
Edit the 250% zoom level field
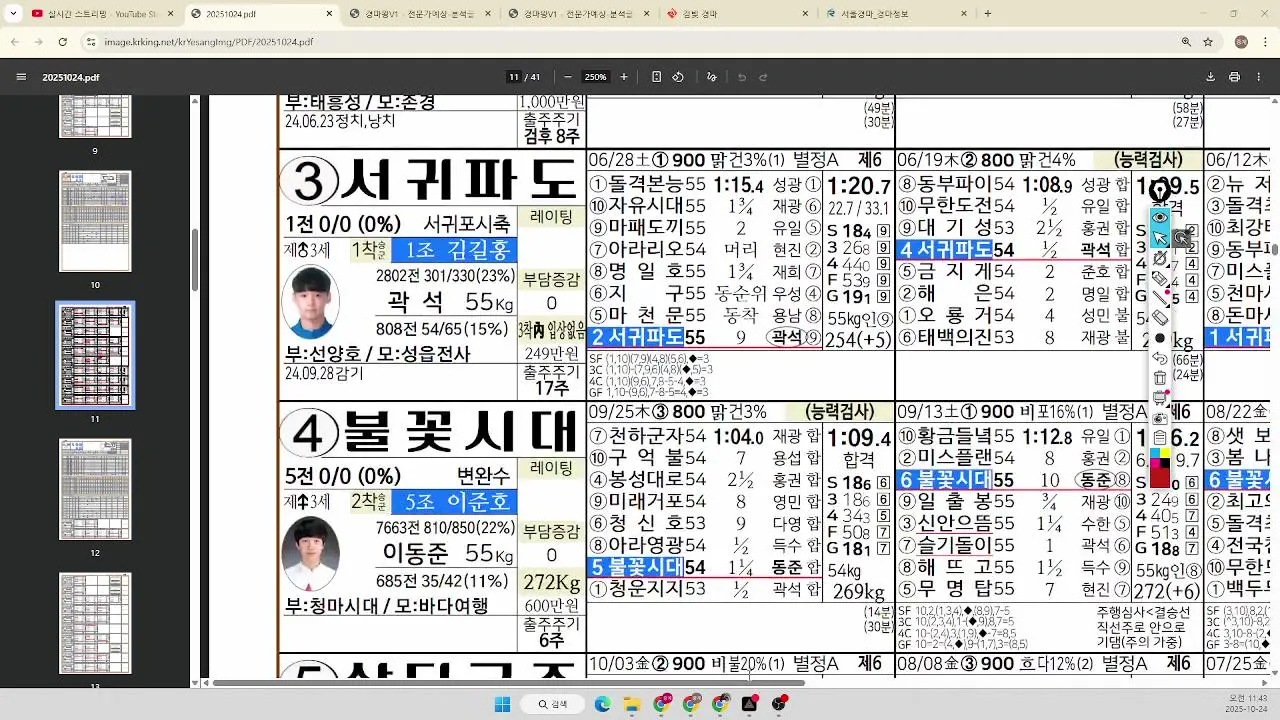point(596,77)
